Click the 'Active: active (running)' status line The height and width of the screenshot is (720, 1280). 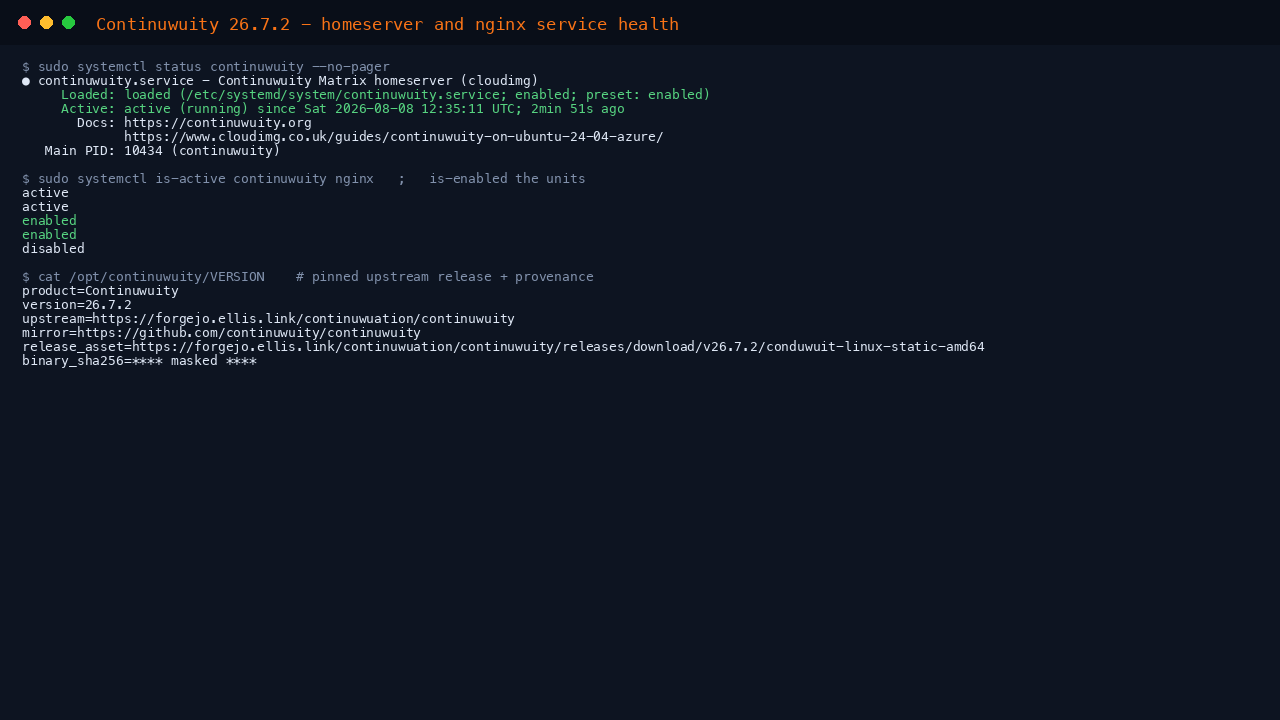343,109
